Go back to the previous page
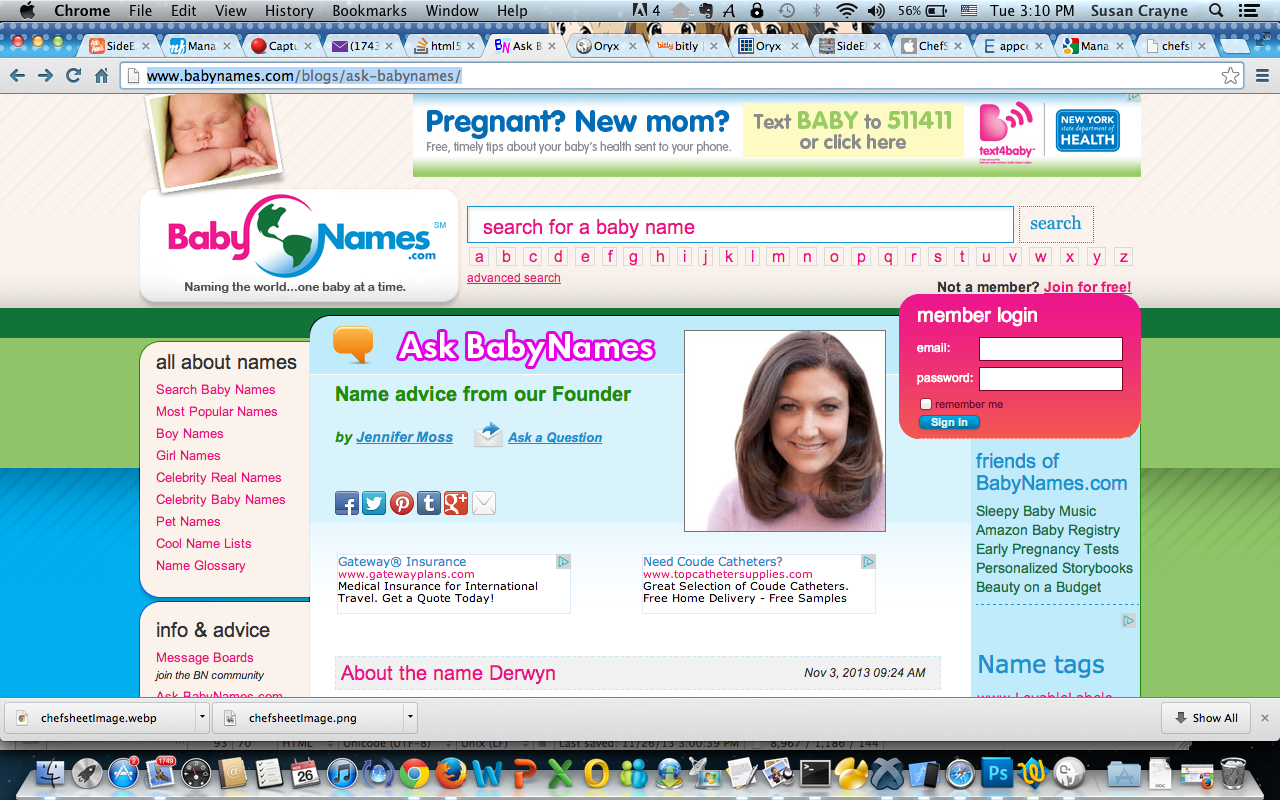 (x=17, y=76)
